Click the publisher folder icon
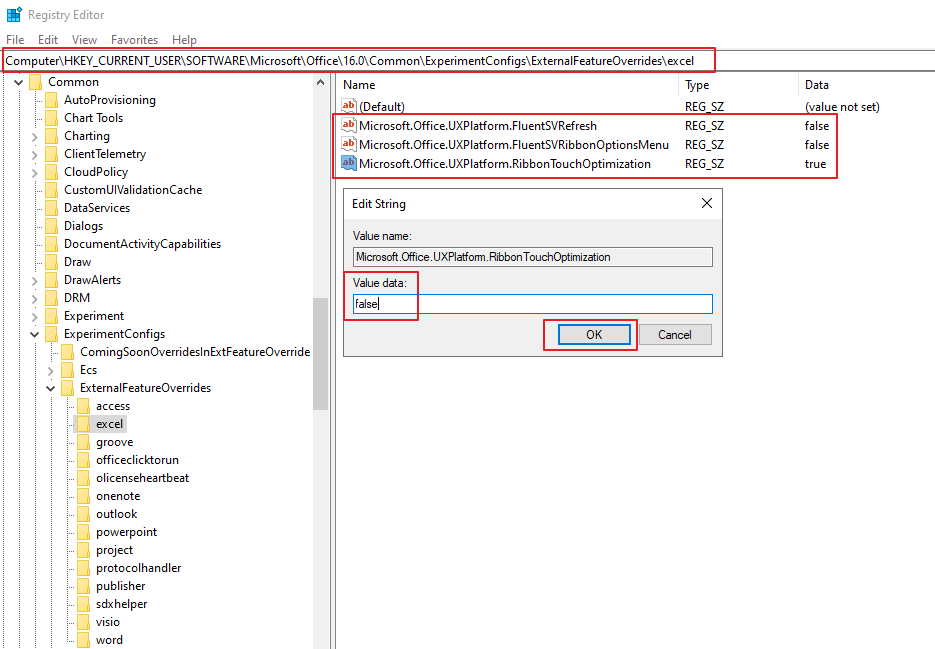 (x=83, y=586)
